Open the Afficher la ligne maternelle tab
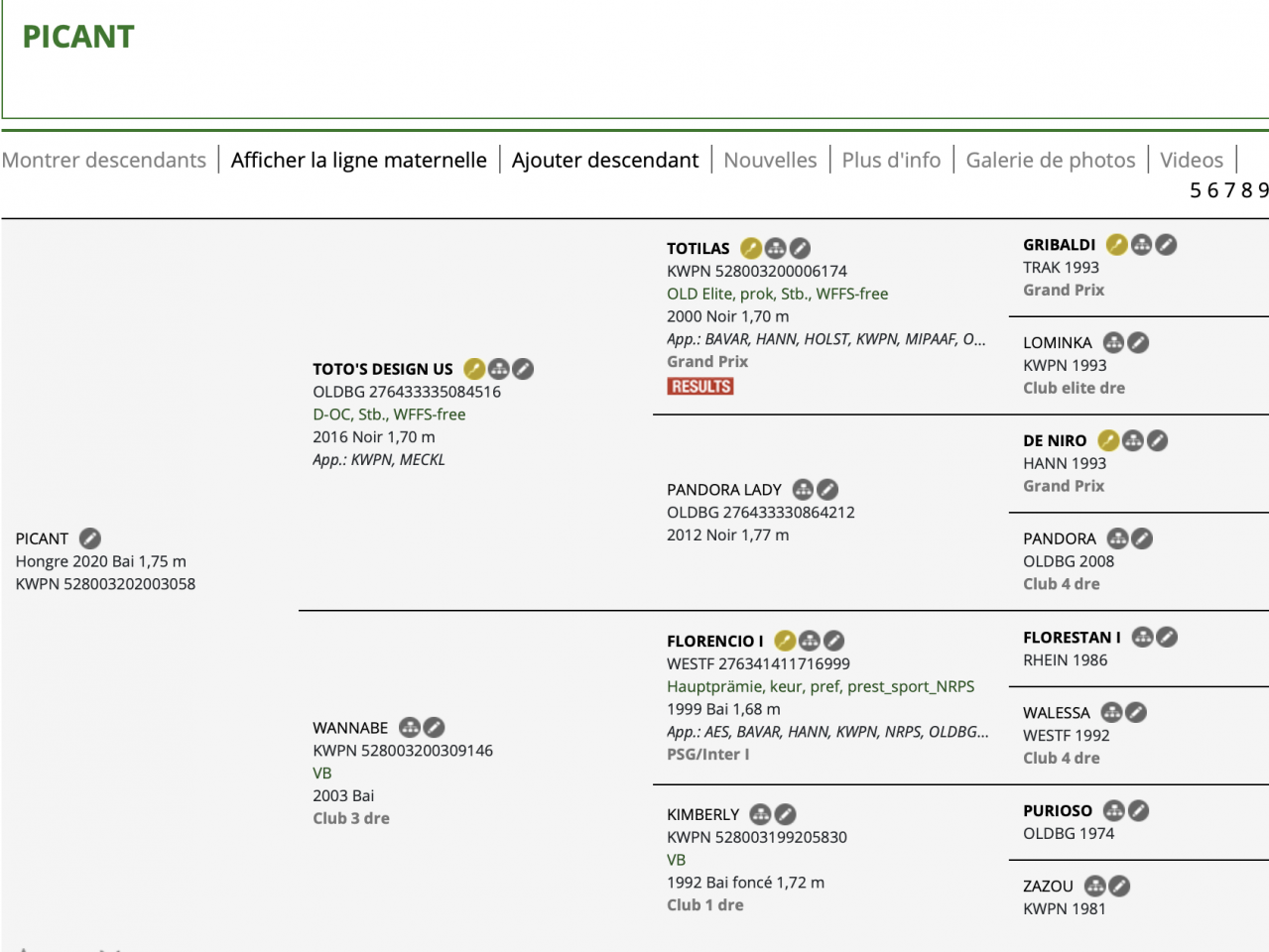 coord(358,160)
